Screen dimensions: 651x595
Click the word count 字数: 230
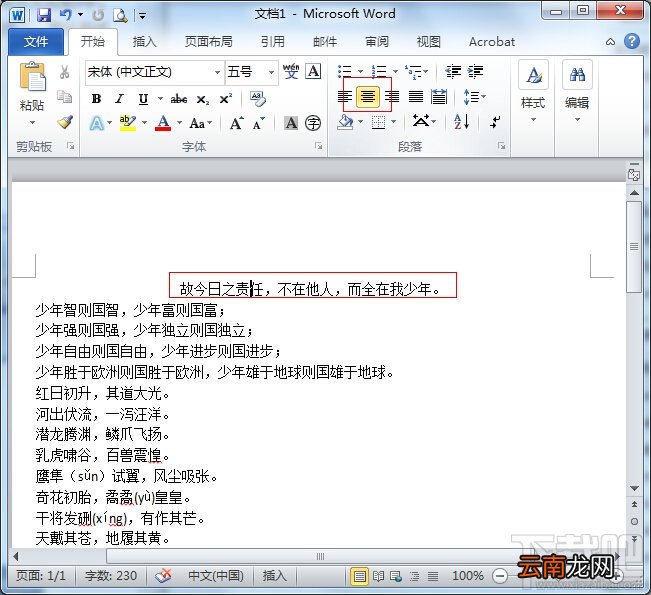tap(111, 575)
